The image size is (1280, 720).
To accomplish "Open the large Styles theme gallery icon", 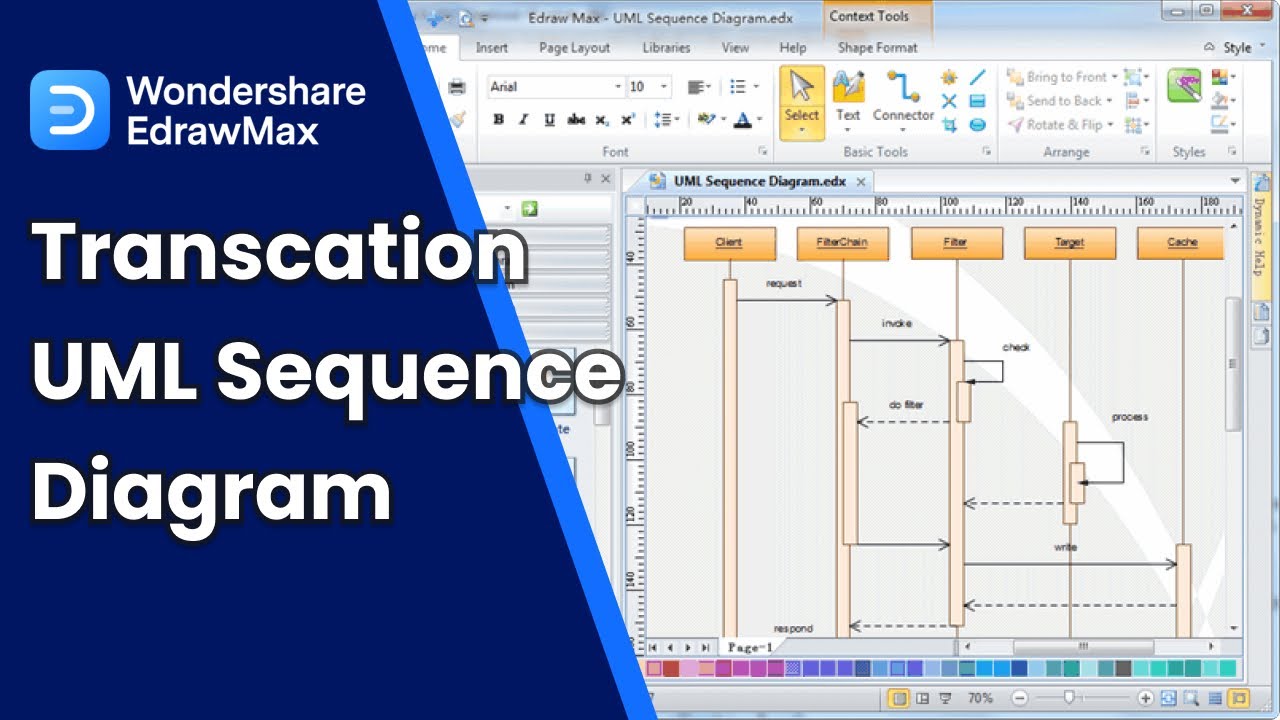I will tap(1184, 86).
